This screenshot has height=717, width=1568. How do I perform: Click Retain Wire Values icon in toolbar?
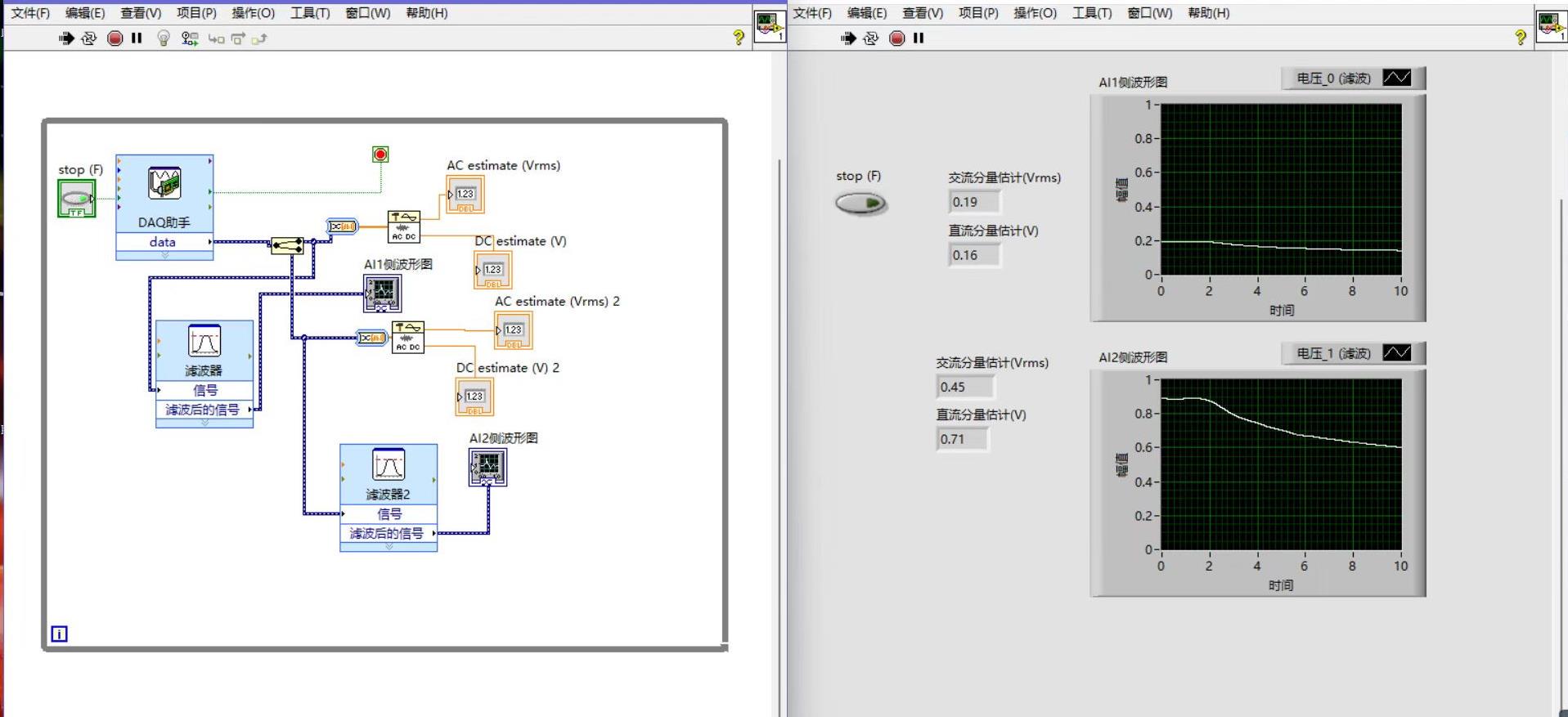click(x=190, y=38)
